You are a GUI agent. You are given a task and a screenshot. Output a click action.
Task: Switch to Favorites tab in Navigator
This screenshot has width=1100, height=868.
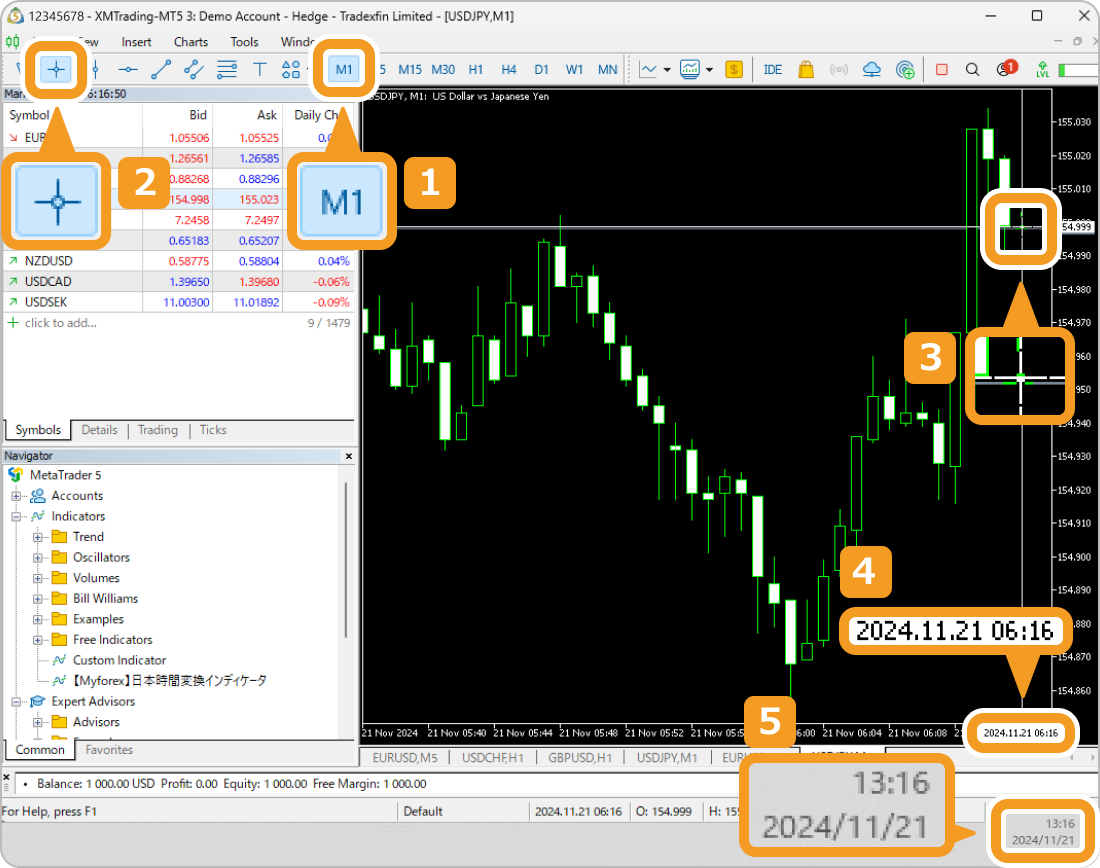109,749
